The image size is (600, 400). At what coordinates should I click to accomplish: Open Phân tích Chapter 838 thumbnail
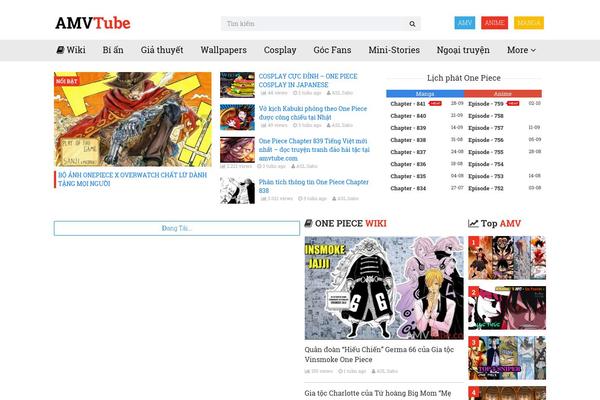tap(237, 190)
